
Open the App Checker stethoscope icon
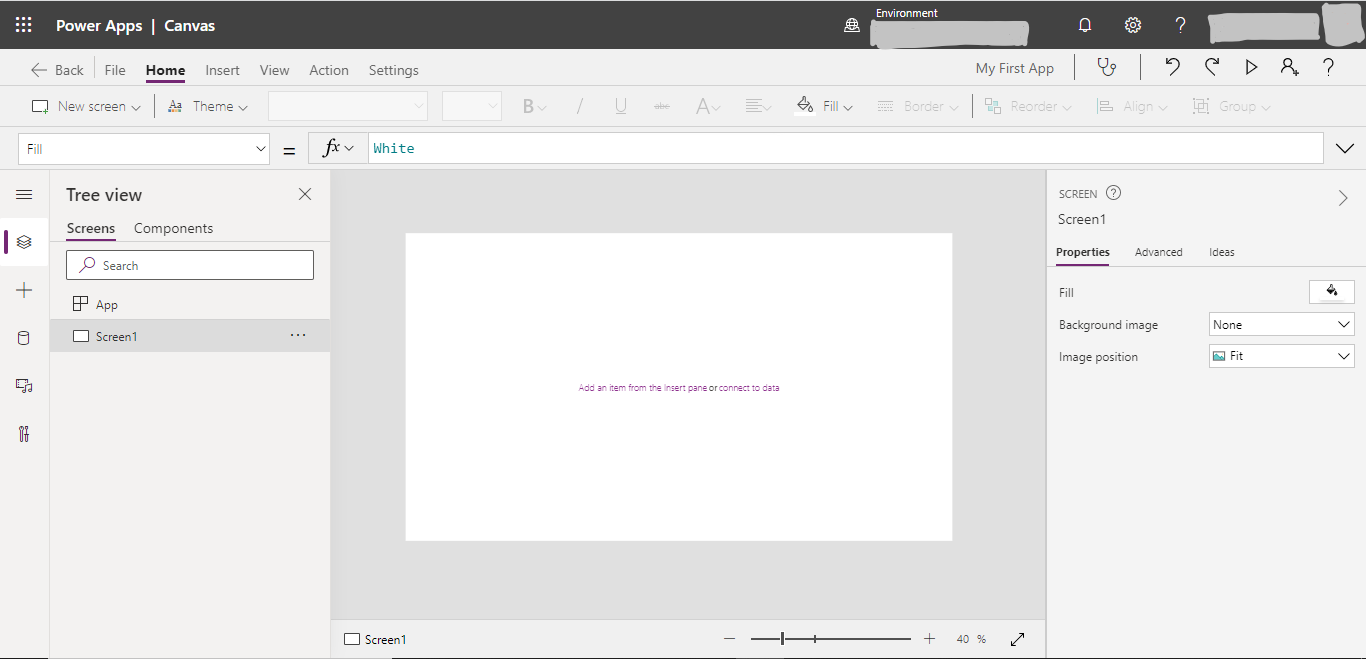click(x=1106, y=68)
